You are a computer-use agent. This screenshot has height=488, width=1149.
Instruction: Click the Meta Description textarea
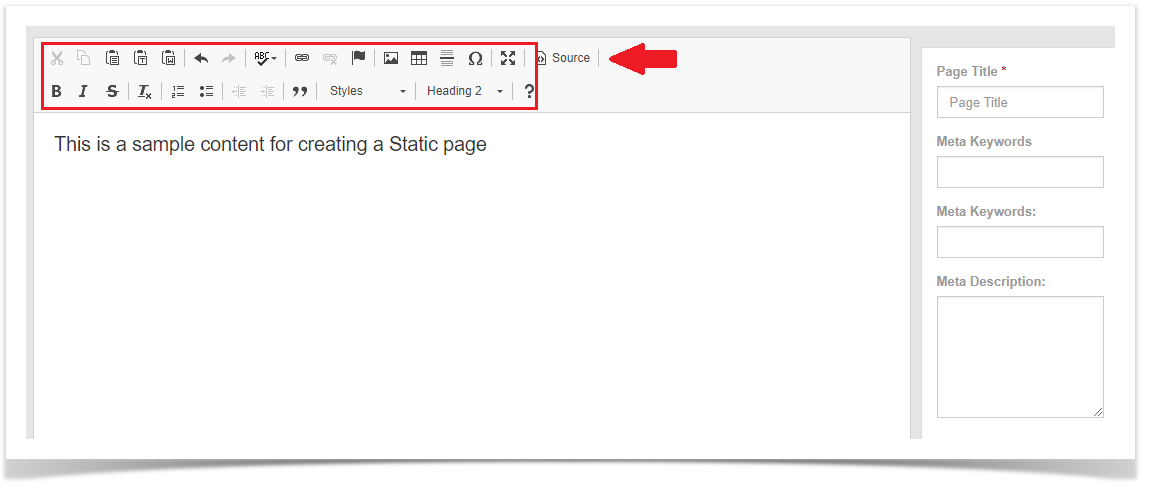(x=1020, y=357)
